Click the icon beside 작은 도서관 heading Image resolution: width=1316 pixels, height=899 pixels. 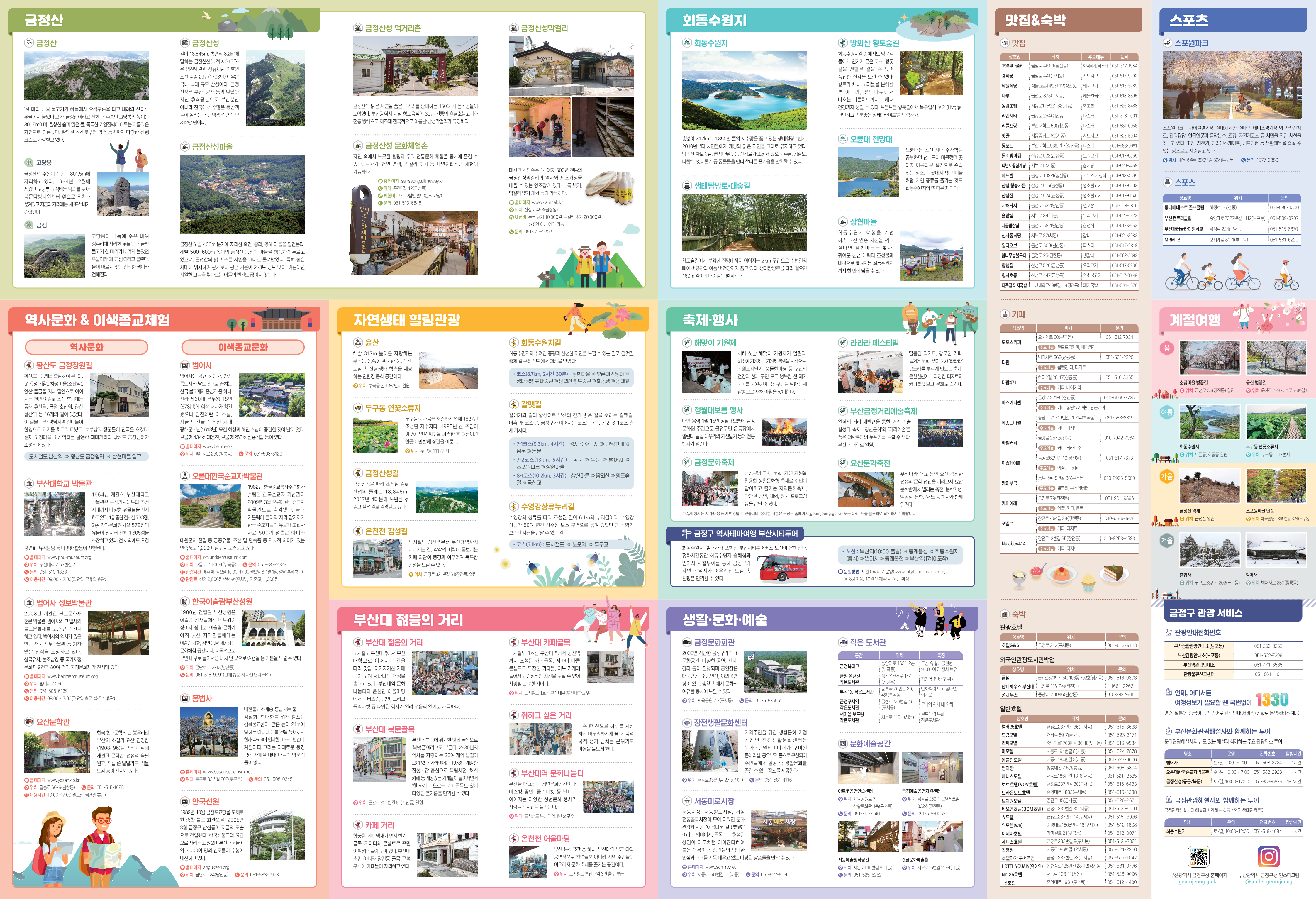(843, 642)
